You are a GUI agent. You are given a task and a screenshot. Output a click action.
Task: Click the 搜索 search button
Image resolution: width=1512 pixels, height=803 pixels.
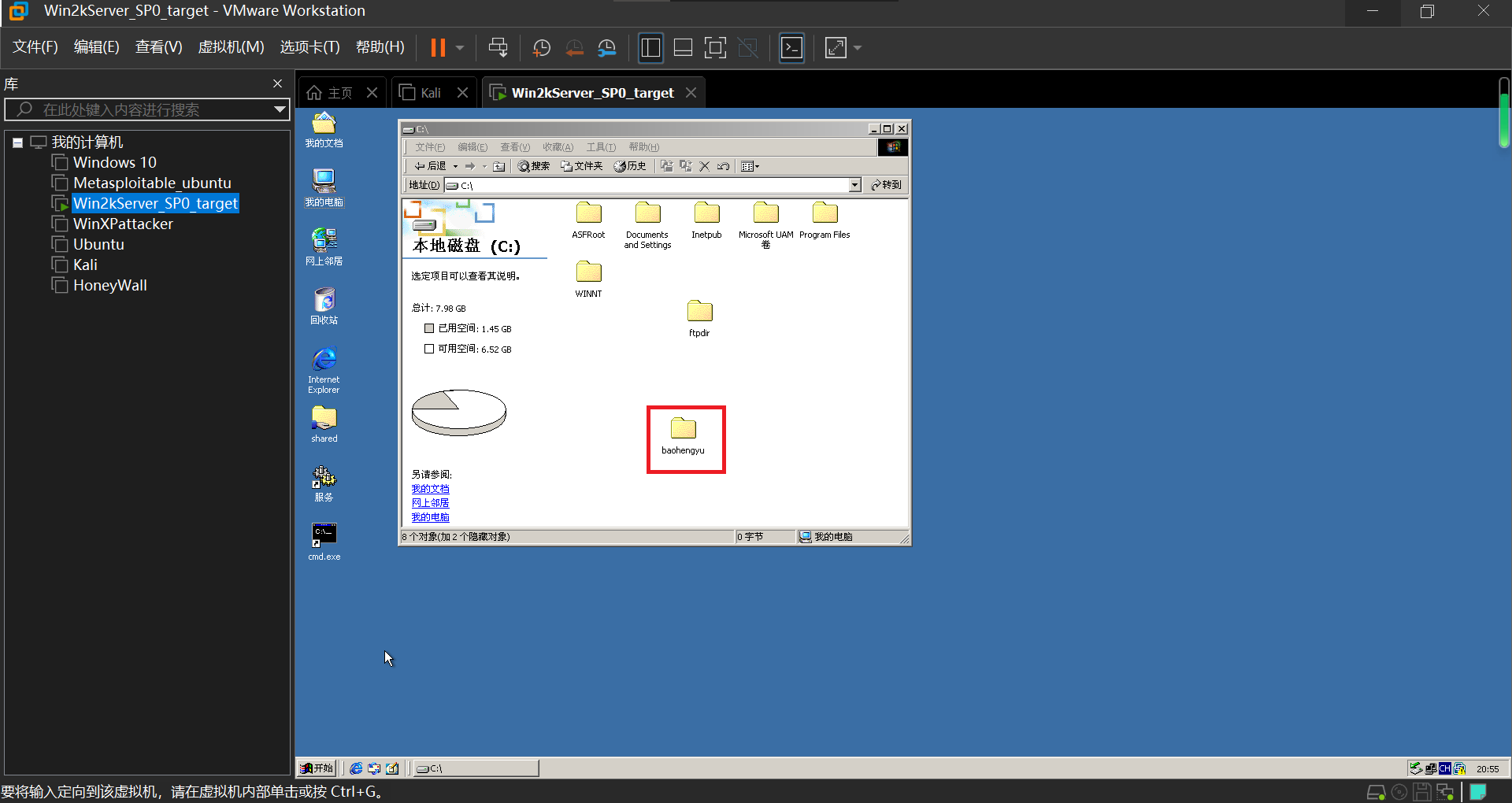coord(534,166)
